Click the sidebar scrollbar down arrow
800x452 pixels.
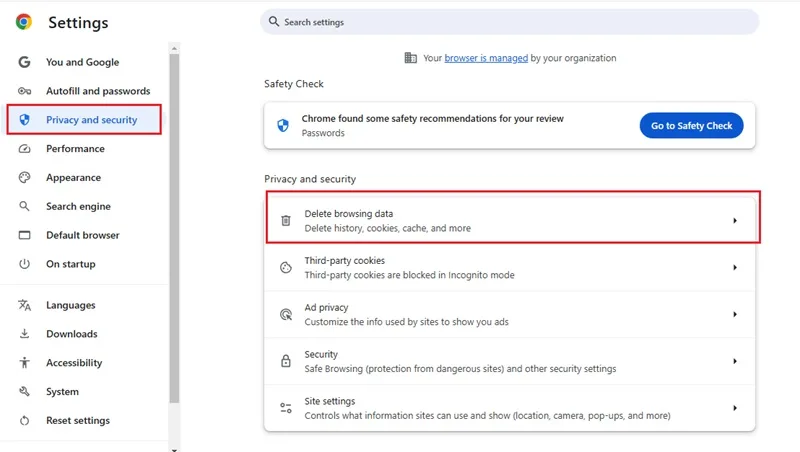pyautogui.click(x=174, y=449)
